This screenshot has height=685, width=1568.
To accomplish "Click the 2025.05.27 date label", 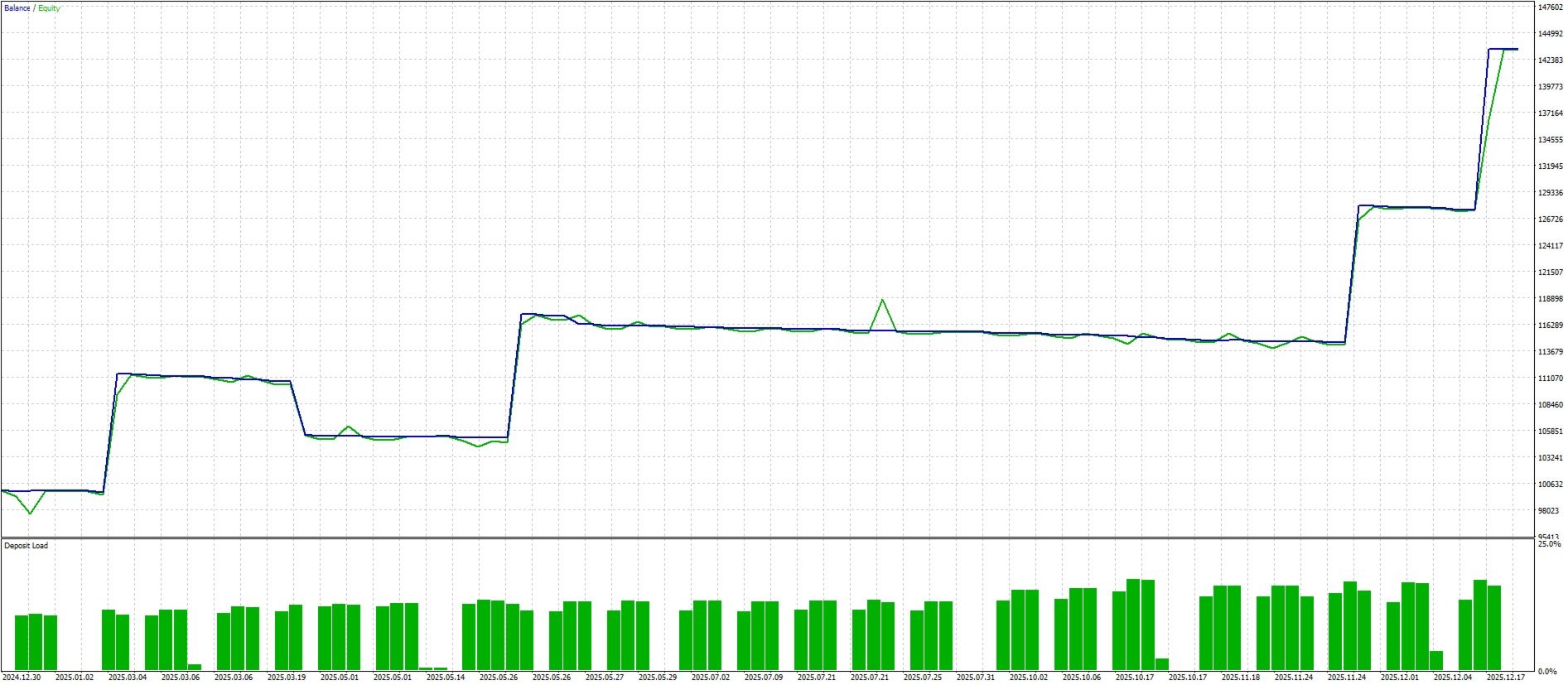I will 605,678.
